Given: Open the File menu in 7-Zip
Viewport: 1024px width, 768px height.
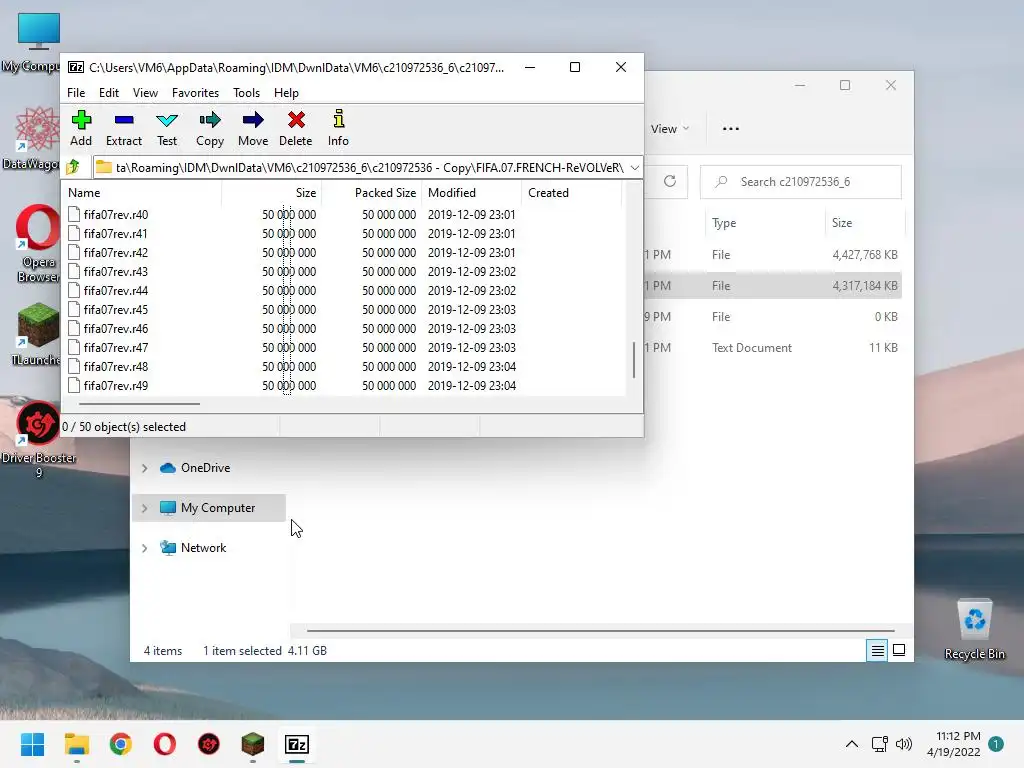Looking at the screenshot, I should pos(76,93).
